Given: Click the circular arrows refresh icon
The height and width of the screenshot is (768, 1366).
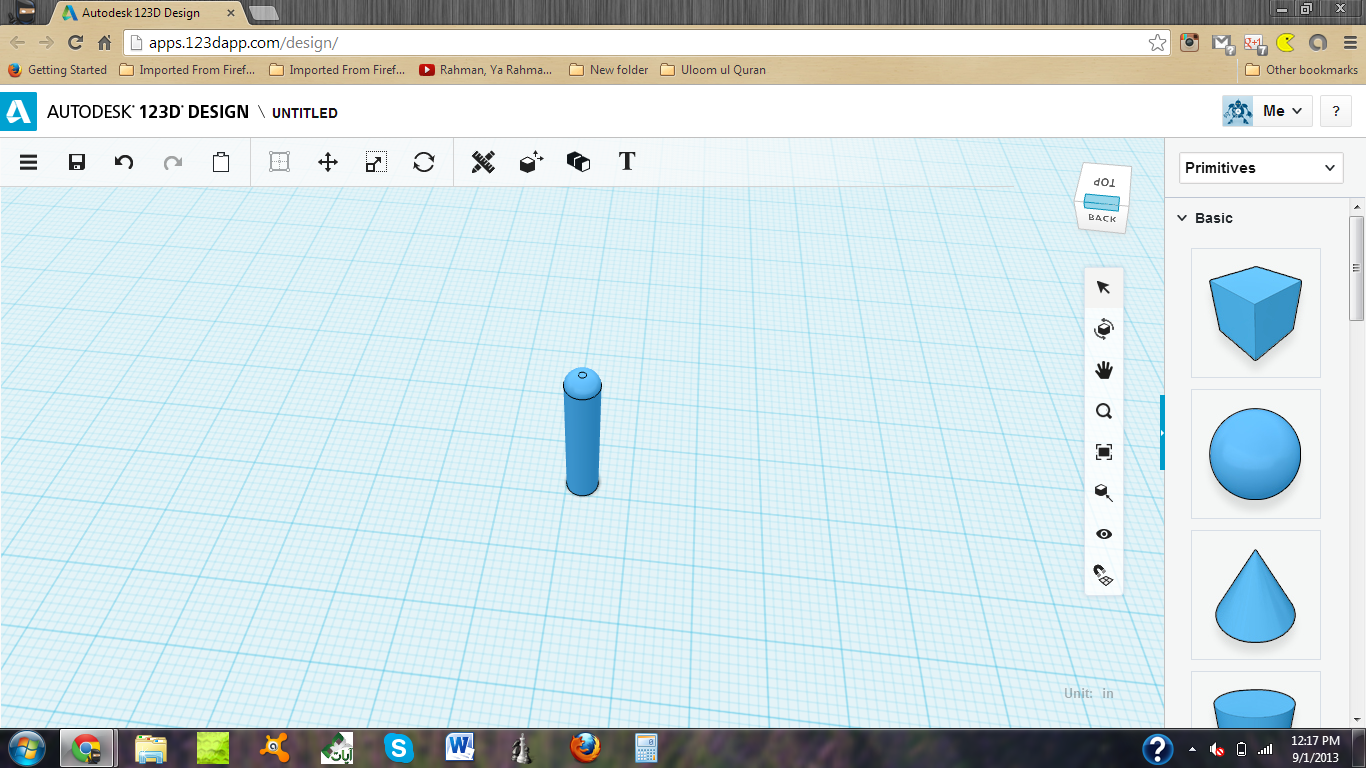Looking at the screenshot, I should [x=424, y=162].
